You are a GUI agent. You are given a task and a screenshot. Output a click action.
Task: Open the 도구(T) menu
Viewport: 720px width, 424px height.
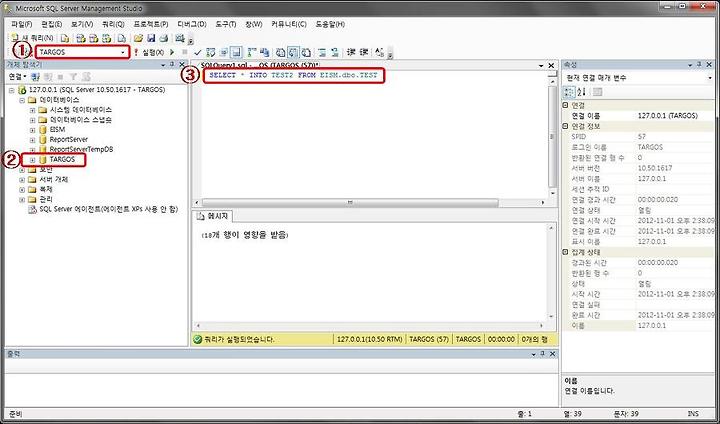(225, 24)
